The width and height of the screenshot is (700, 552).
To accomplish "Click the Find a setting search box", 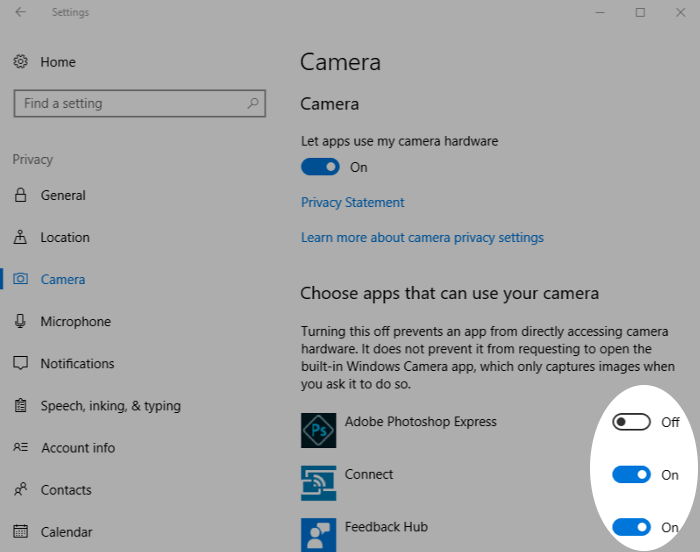I will pos(140,104).
